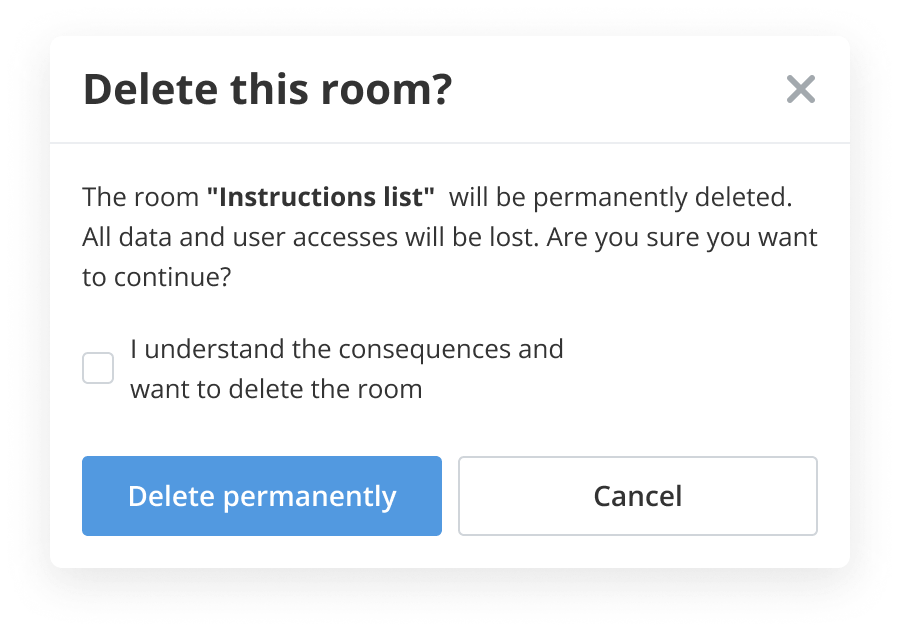The width and height of the screenshot is (900, 632).
Task: Click the "to continue?" text line
Action: click(x=157, y=278)
